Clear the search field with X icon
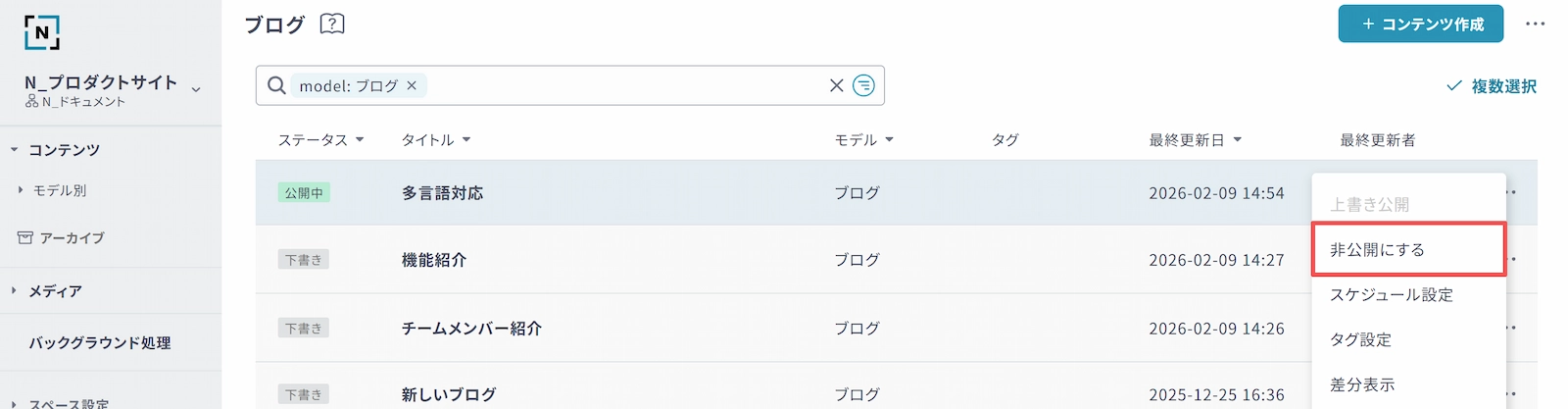Viewport: 1568px width, 409px height. (836, 85)
